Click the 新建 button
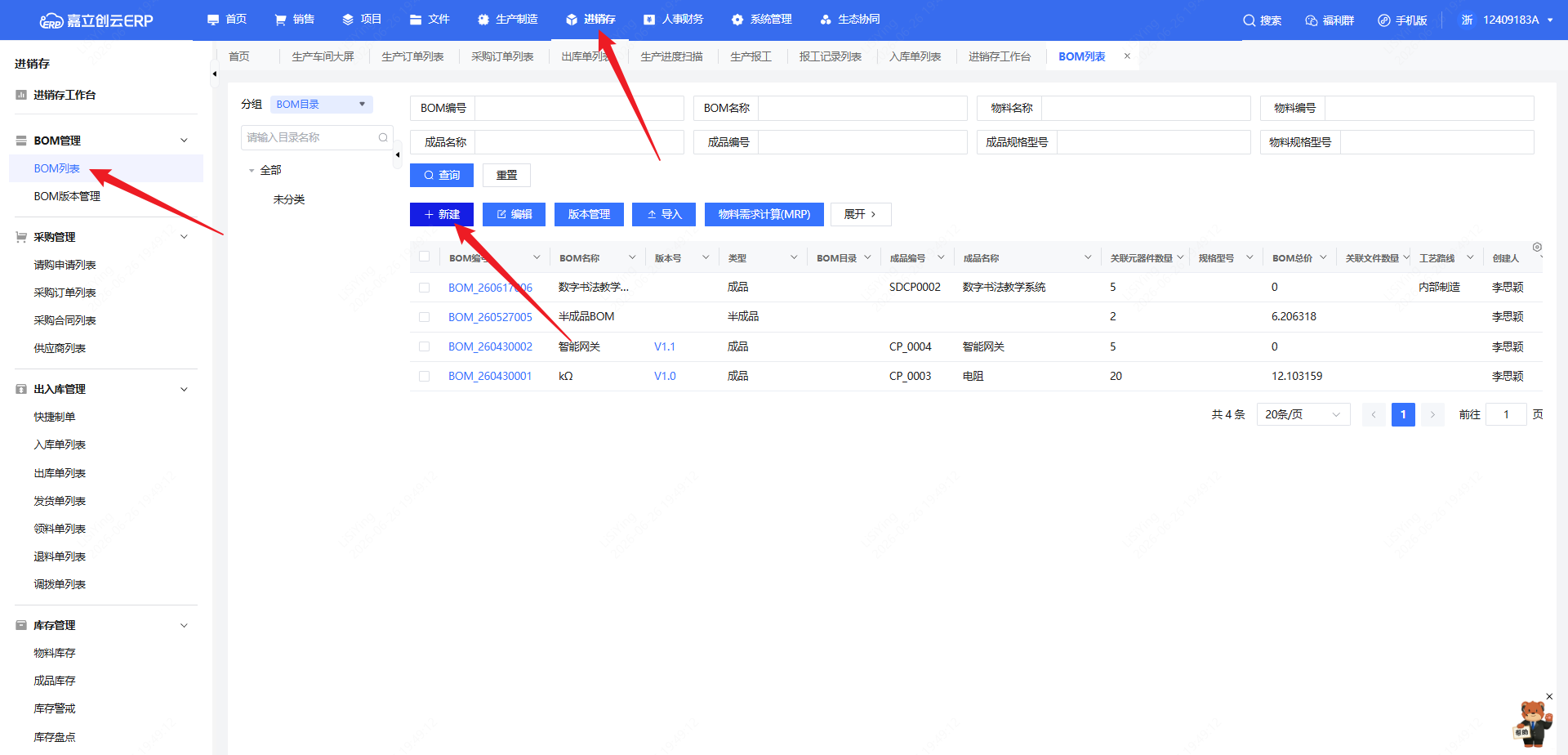1568x755 pixels. (x=442, y=214)
